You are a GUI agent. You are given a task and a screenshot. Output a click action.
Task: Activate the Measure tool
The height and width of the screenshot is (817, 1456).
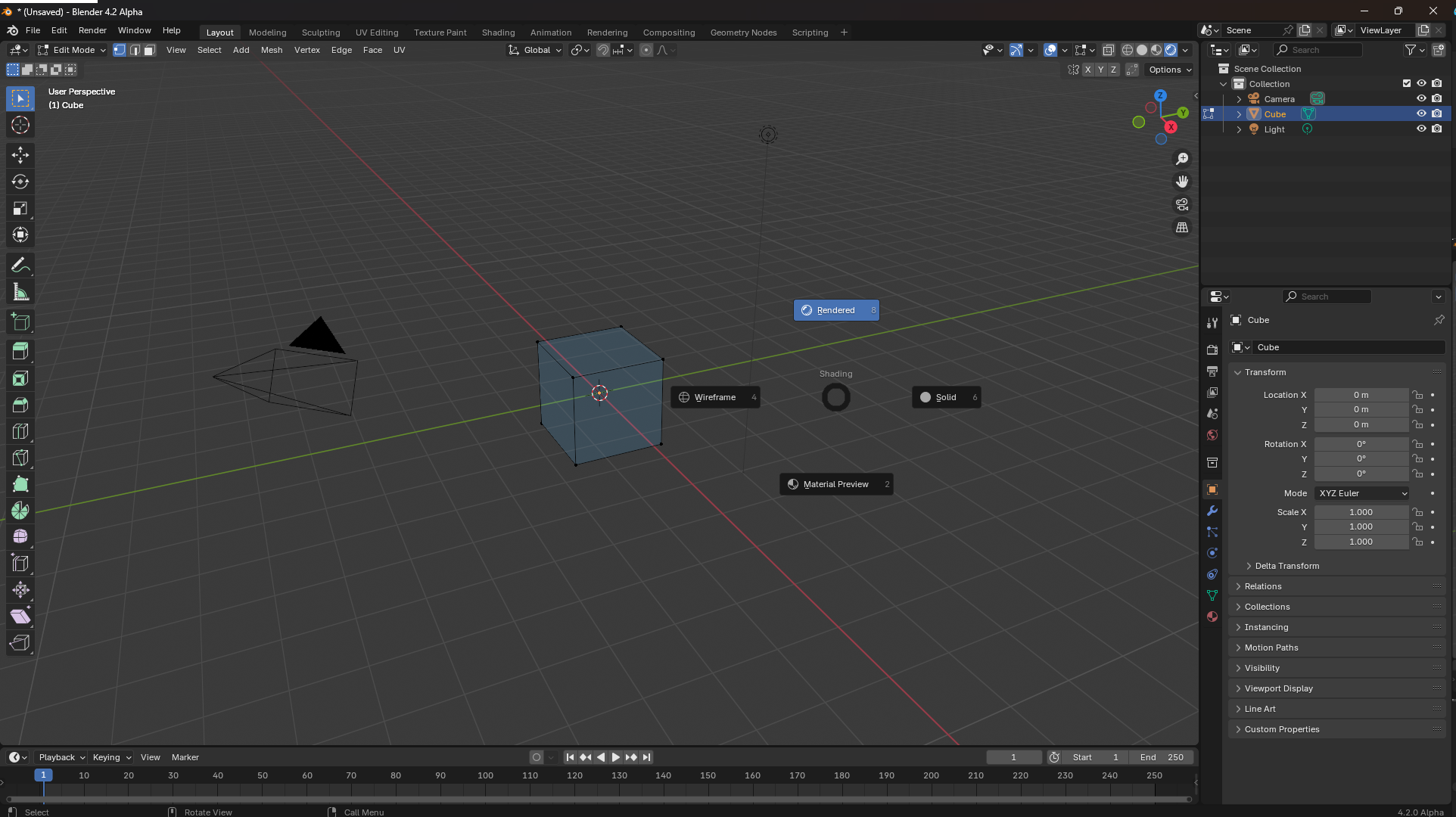[x=20, y=292]
